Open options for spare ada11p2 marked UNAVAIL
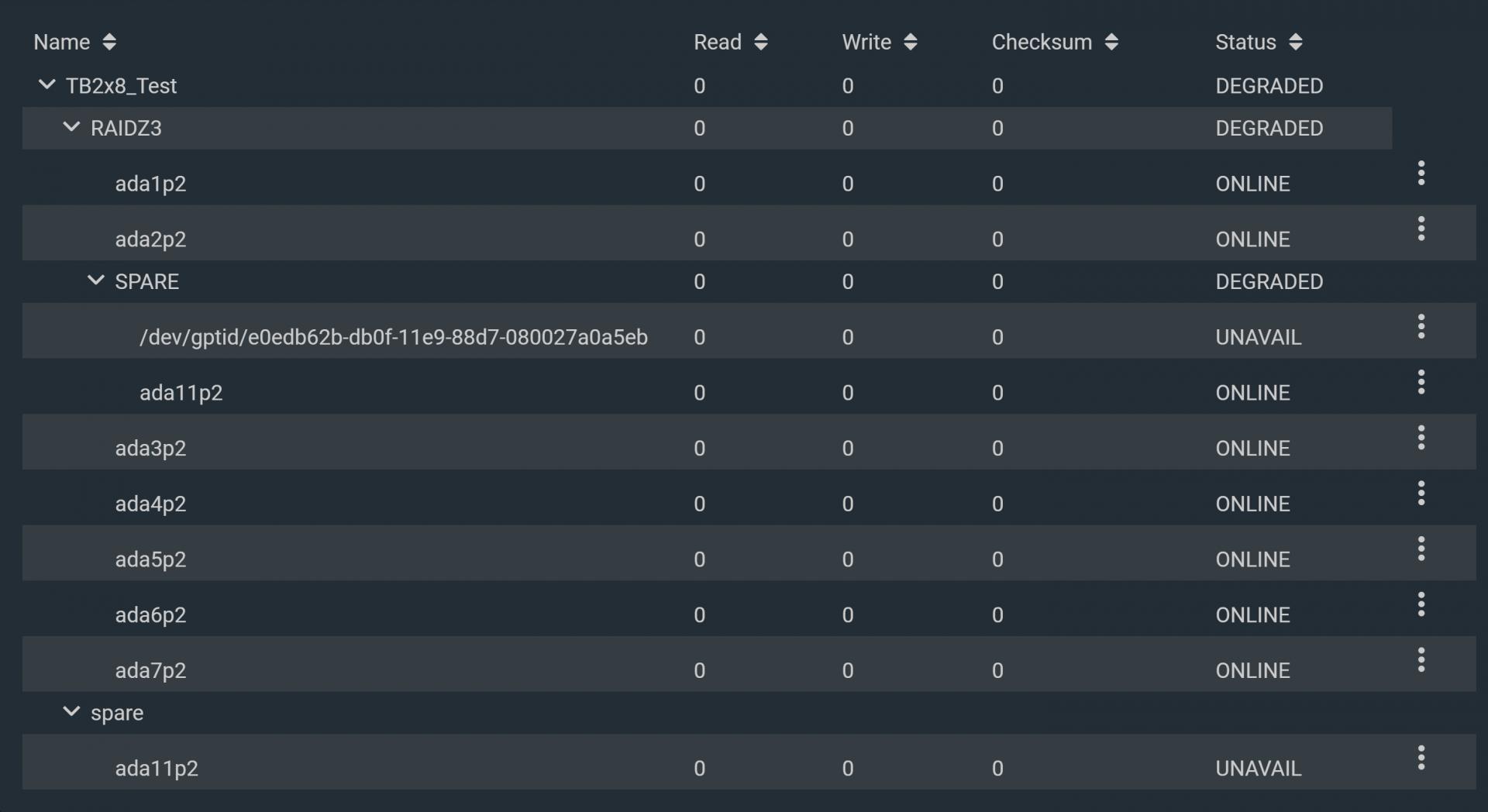This screenshot has height=812, width=1488. coord(1421,758)
